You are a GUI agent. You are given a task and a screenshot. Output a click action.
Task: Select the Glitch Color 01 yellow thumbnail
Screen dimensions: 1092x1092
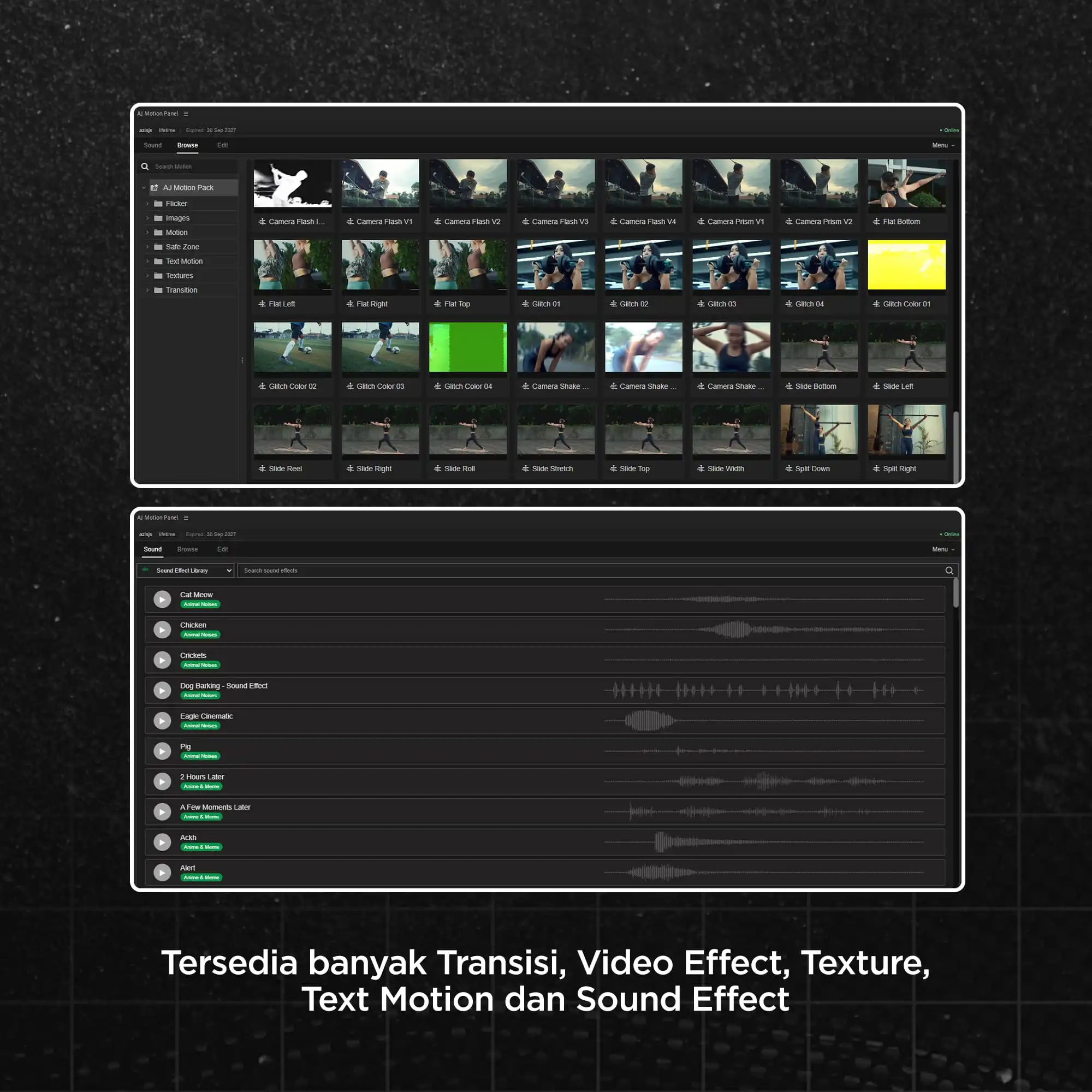[x=906, y=265]
